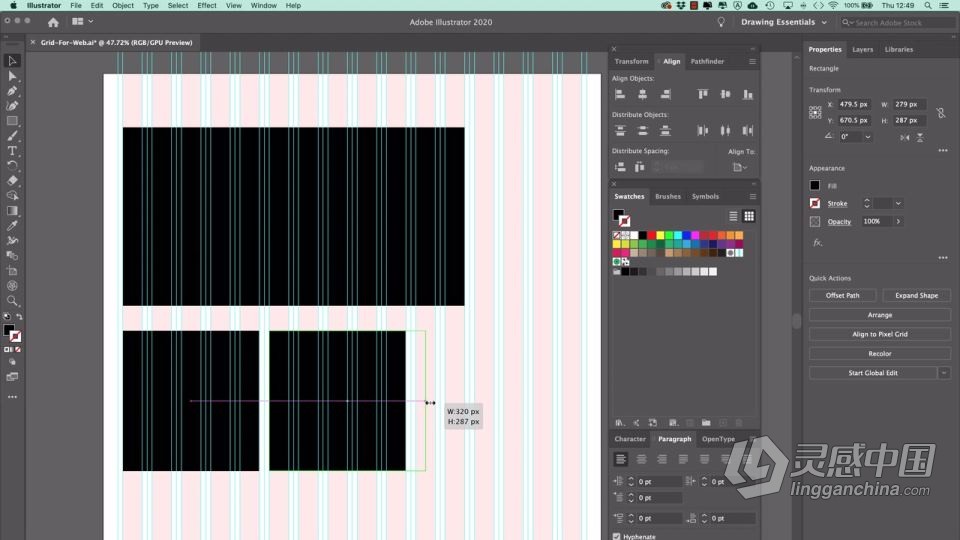Screen dimensions: 960x540
Task: Select the Type tool
Action: tap(12, 151)
